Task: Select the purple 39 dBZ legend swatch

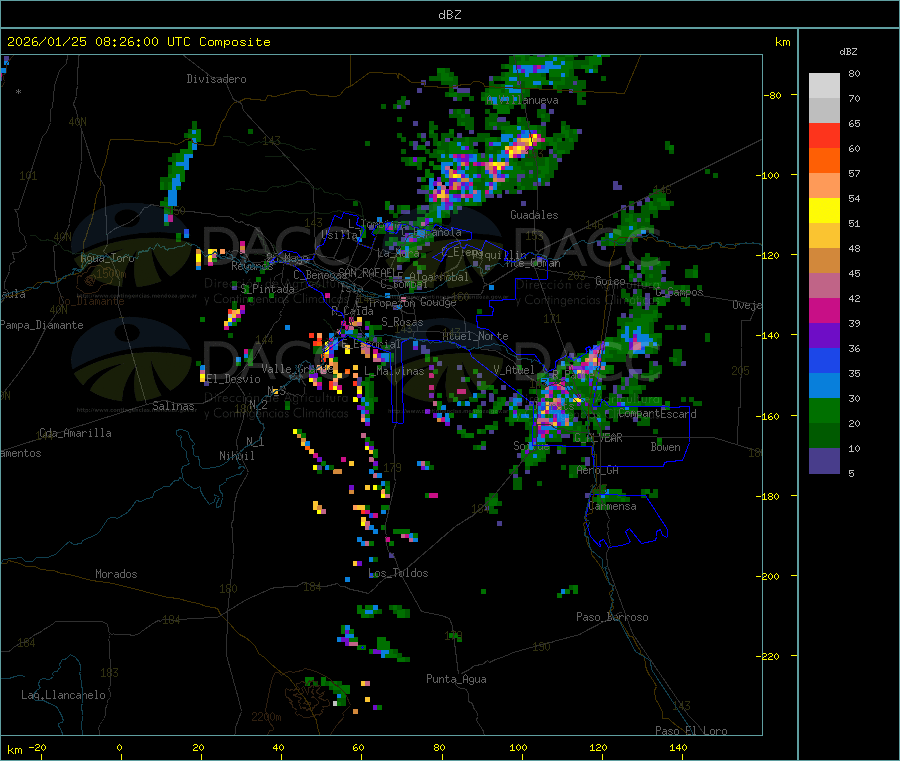Action: point(824,336)
